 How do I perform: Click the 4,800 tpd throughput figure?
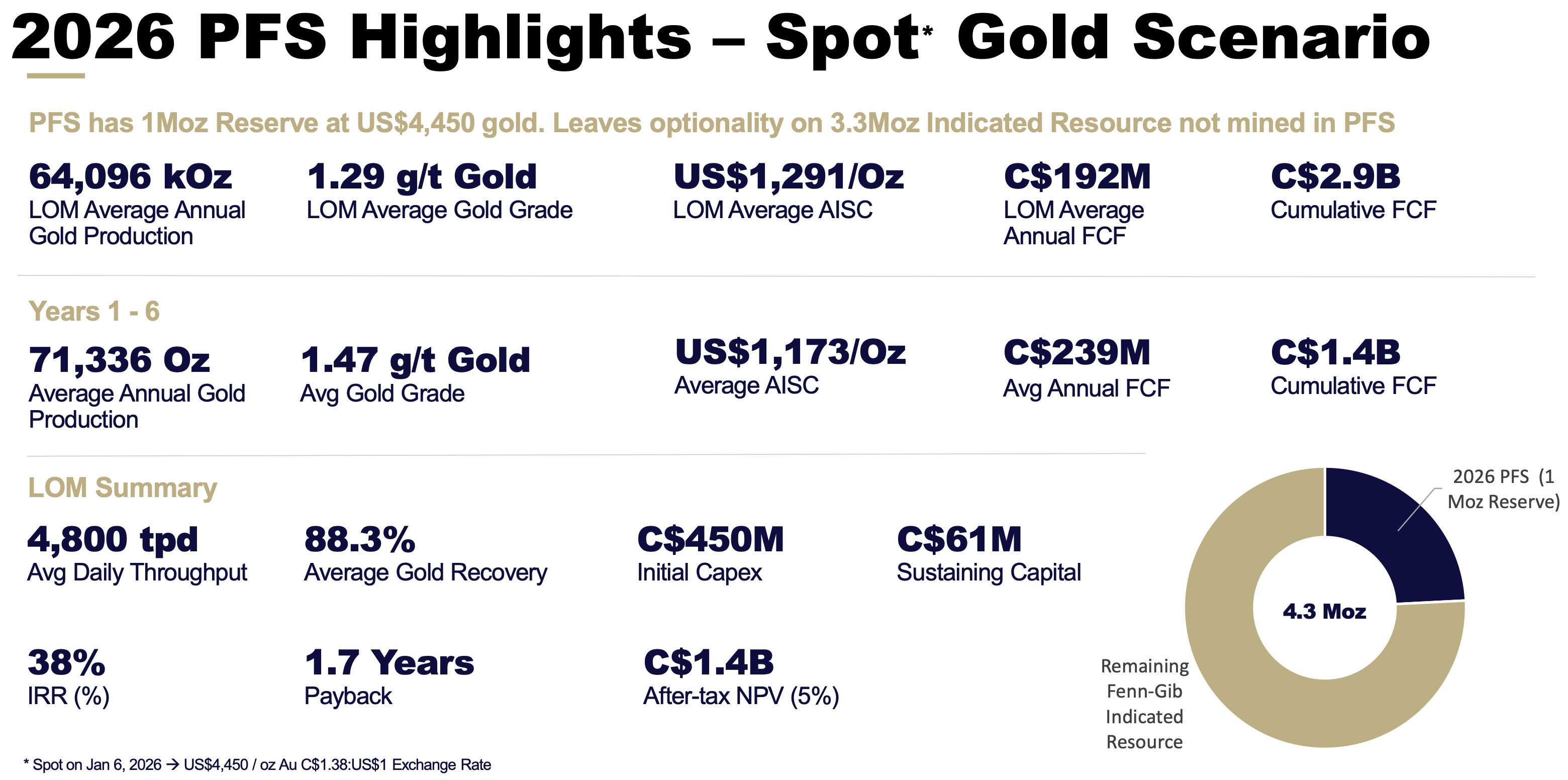coord(113,539)
